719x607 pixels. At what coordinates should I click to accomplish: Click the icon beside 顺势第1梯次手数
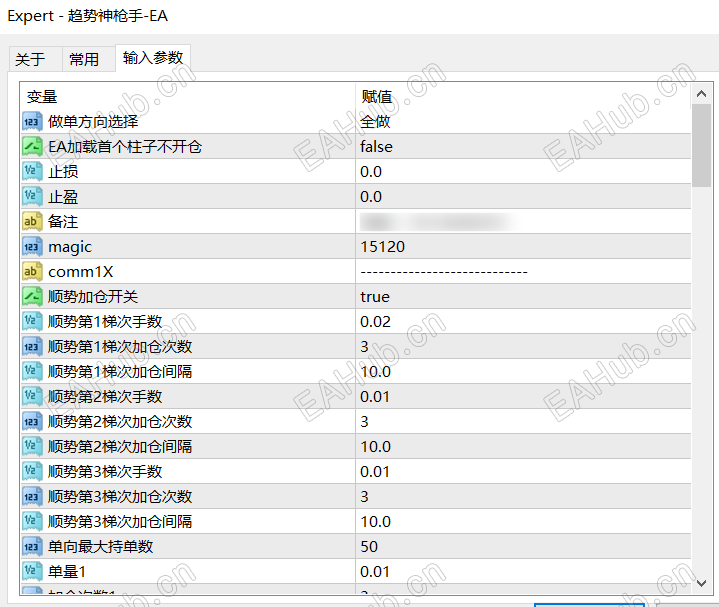click(32, 321)
